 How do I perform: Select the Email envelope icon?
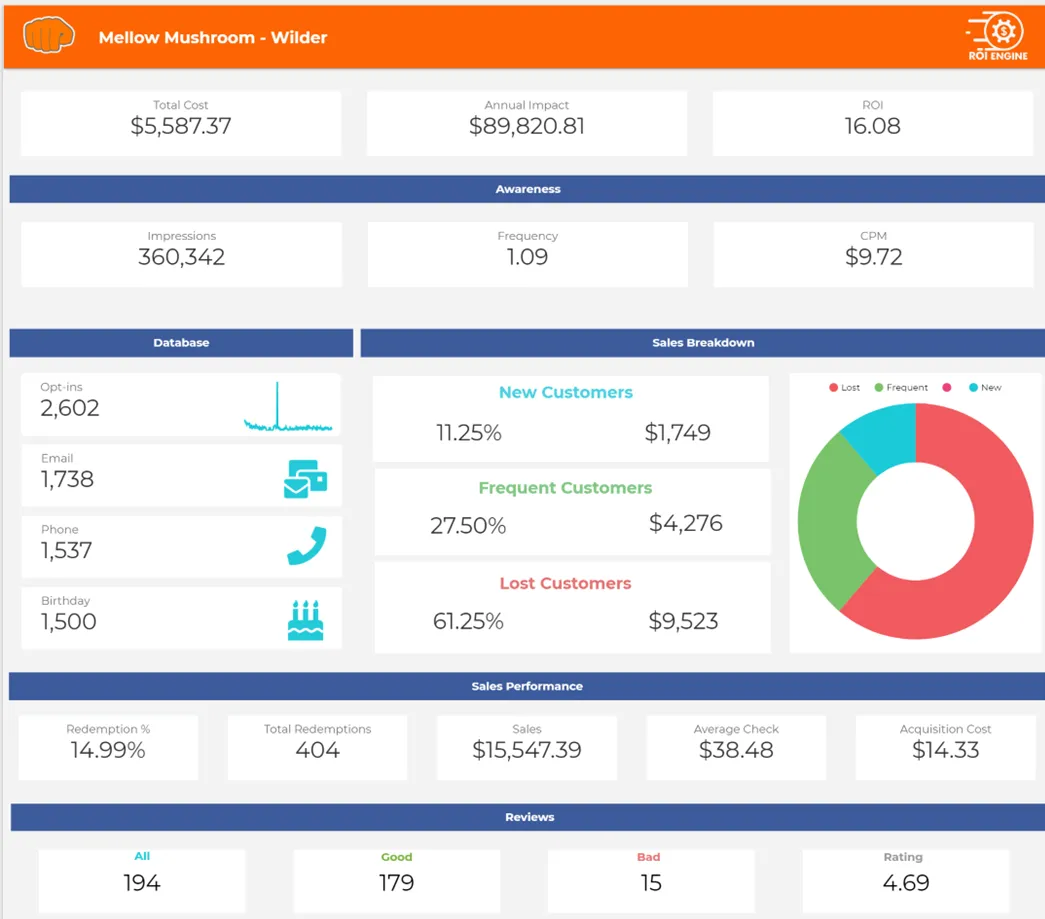point(305,478)
